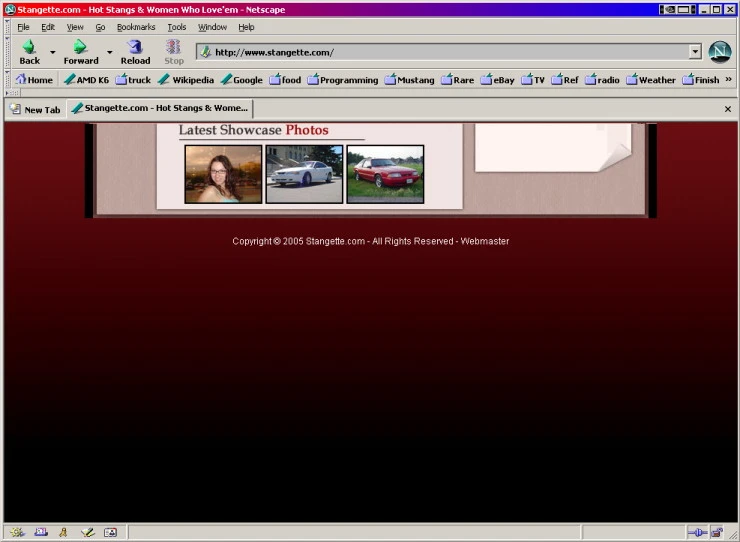Click the navigation toolbar collapse grippy
The height and width of the screenshot is (542, 740).
(x=7, y=52)
